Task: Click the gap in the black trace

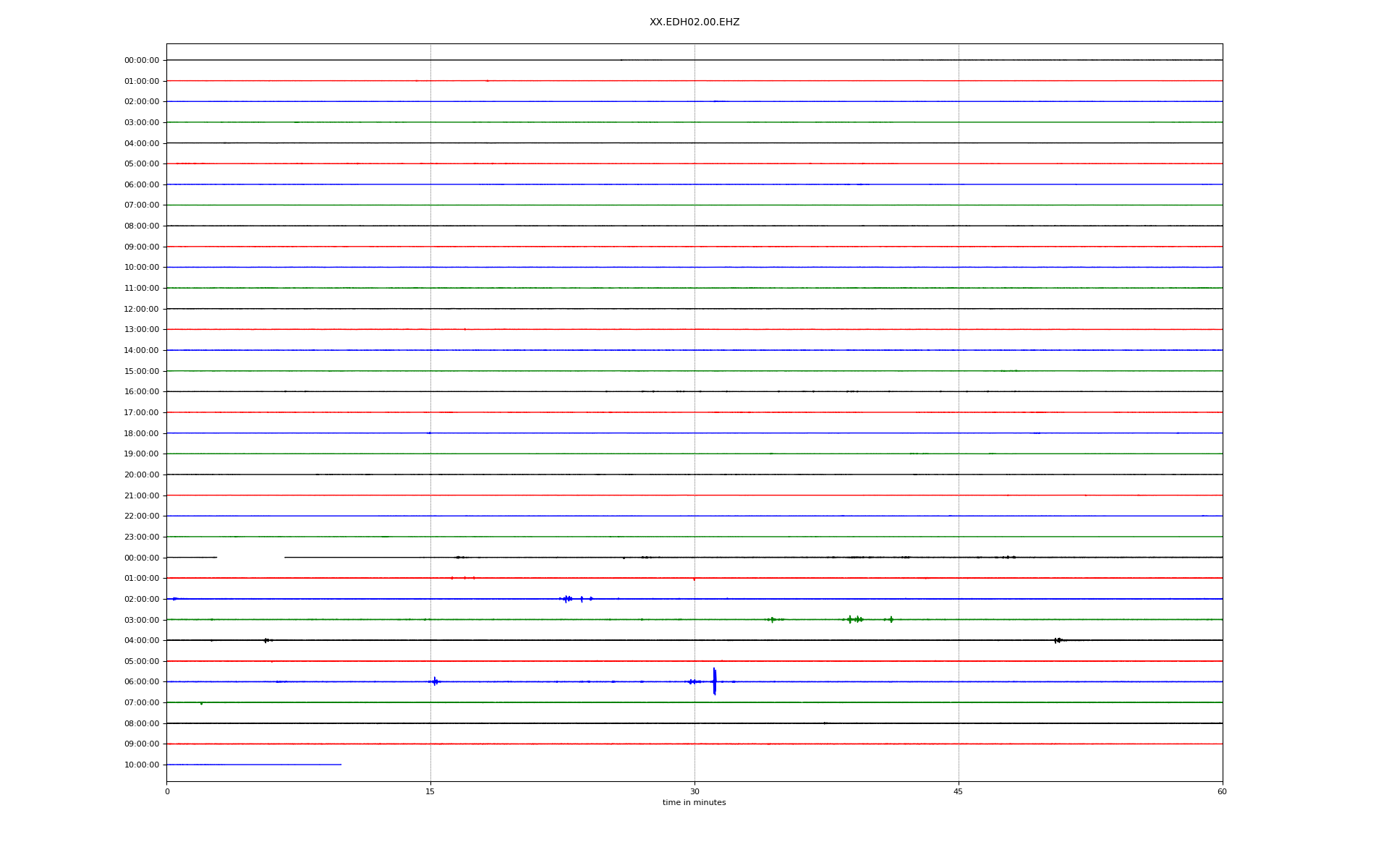Action: 250,558
